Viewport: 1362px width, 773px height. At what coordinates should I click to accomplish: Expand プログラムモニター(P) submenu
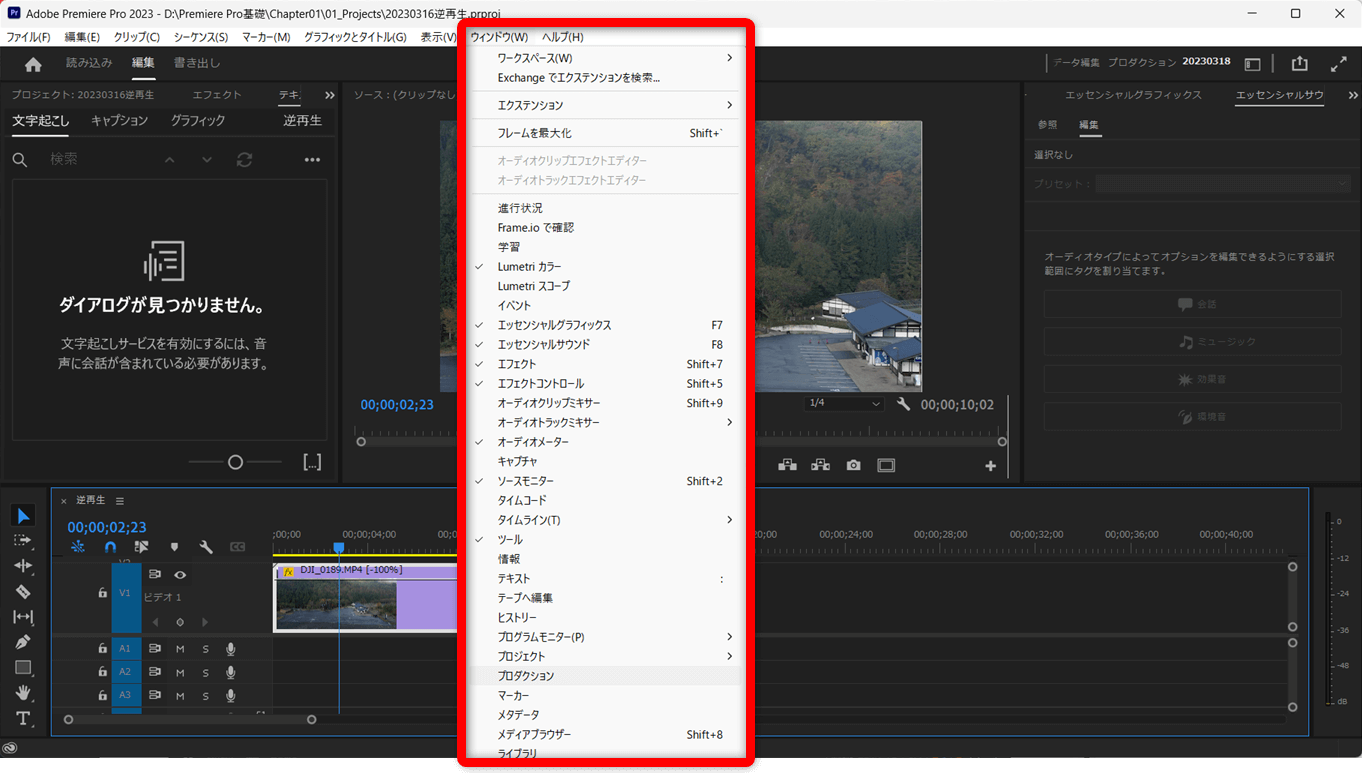[604, 637]
